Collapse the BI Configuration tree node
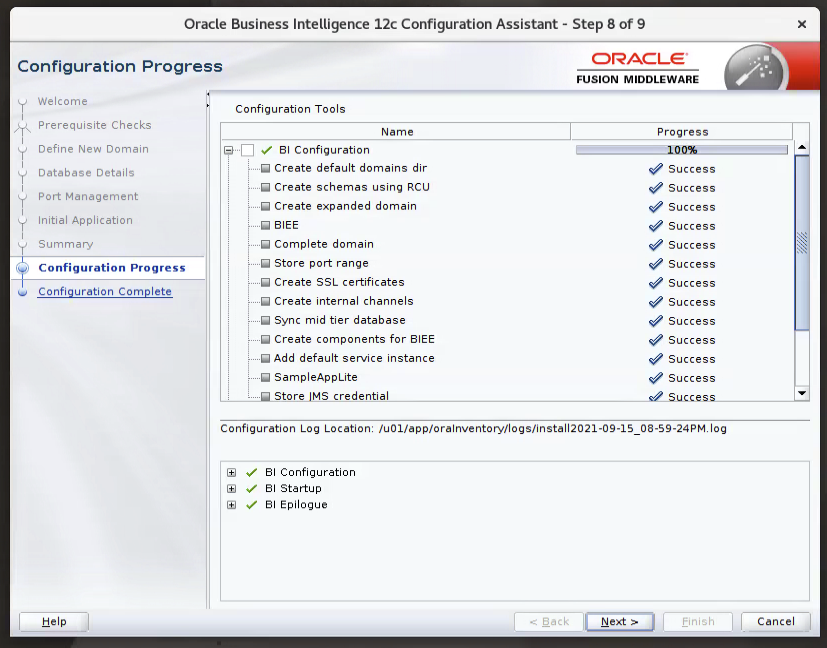This screenshot has width=827, height=648. point(228,150)
